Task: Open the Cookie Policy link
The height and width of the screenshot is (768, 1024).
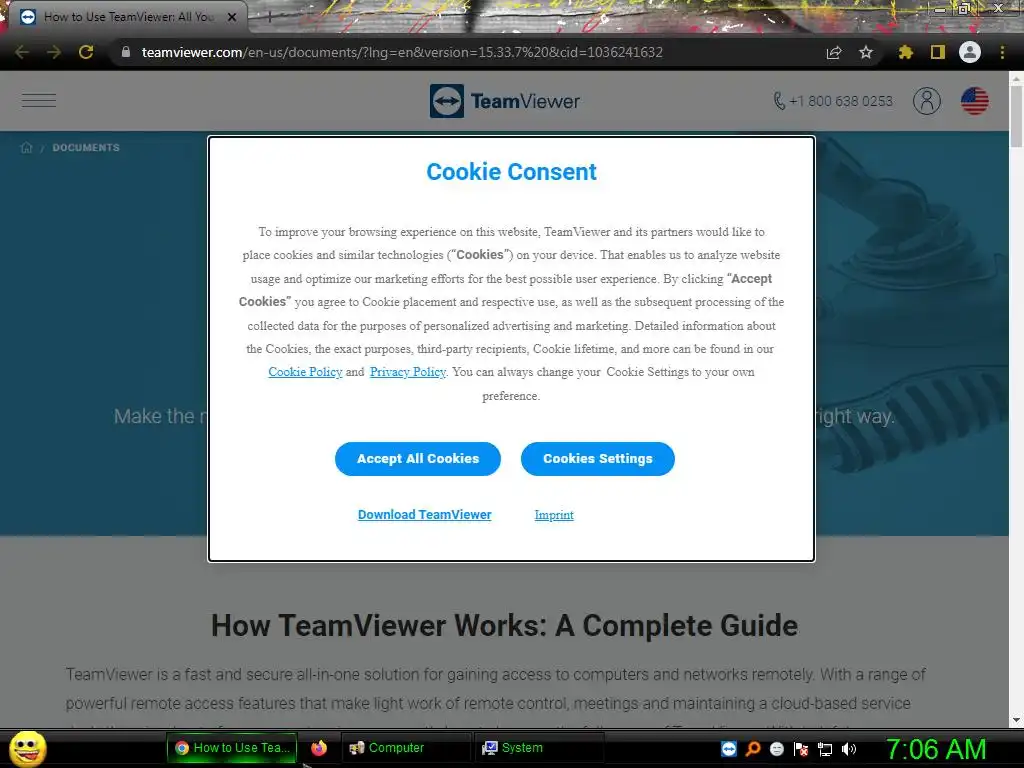Action: point(305,372)
